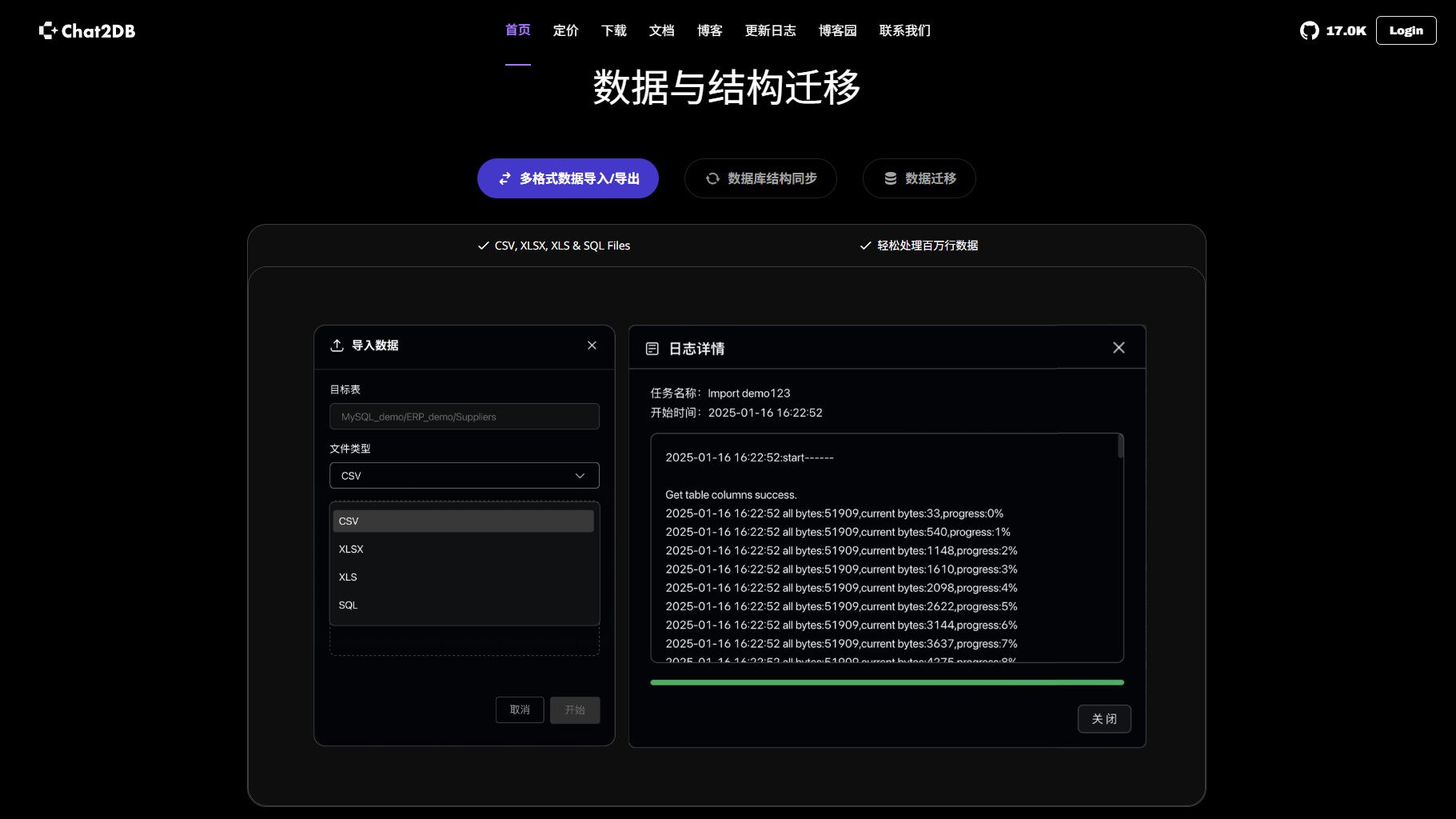Click the Chat2DB logo icon

(x=49, y=30)
